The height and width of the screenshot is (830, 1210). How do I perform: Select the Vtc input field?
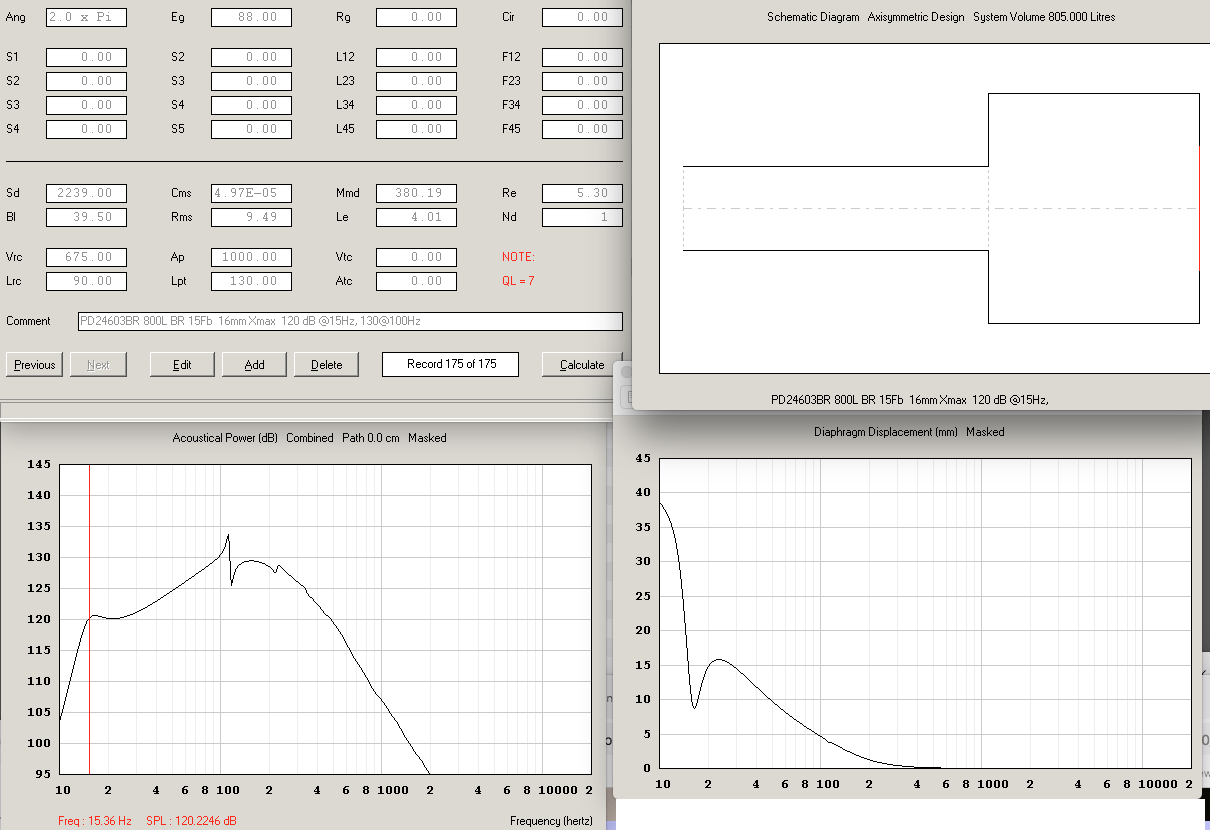click(x=416, y=257)
